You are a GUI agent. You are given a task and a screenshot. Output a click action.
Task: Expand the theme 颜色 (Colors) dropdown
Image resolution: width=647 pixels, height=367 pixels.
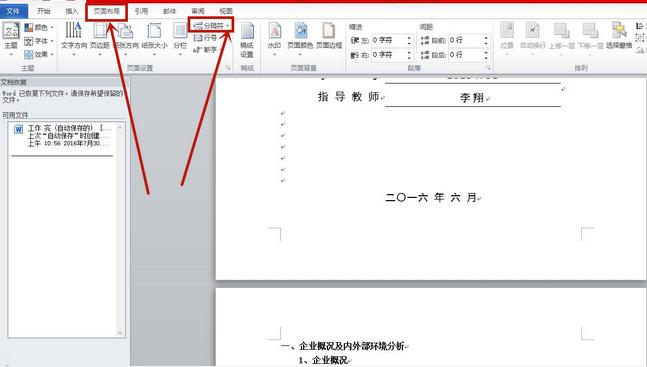(x=39, y=28)
